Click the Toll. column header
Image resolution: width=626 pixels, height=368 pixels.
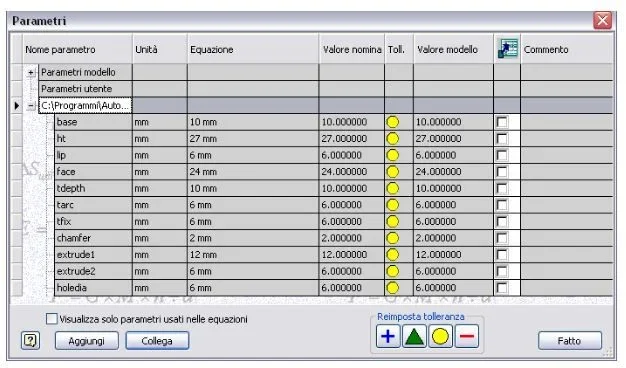point(399,49)
